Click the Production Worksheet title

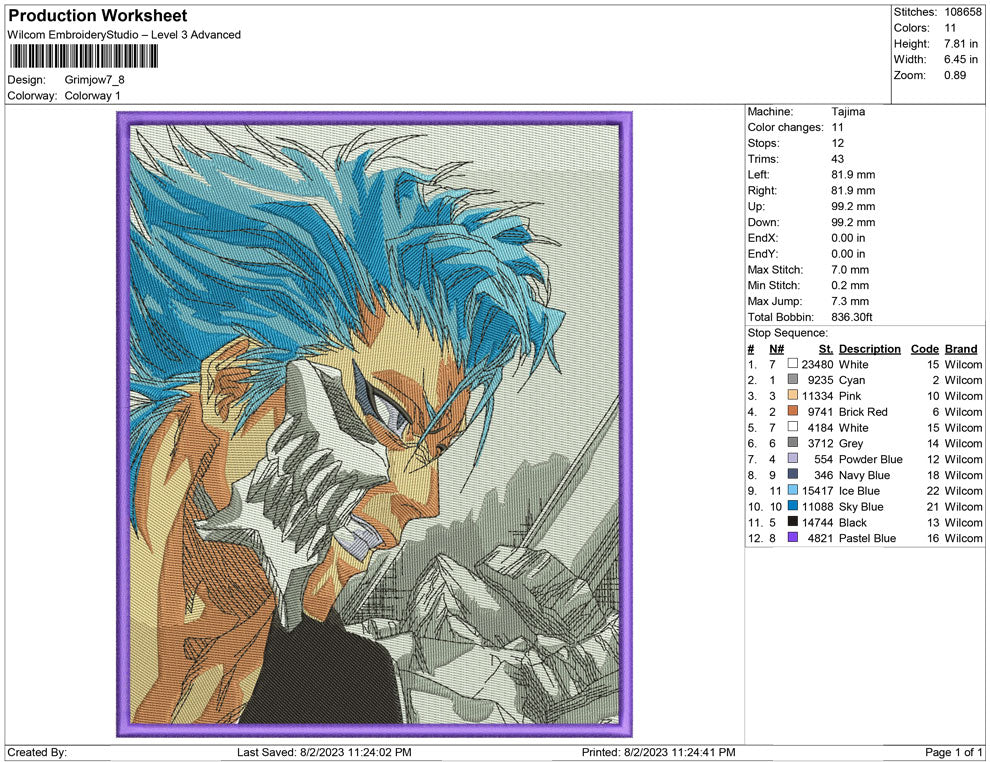point(97,16)
